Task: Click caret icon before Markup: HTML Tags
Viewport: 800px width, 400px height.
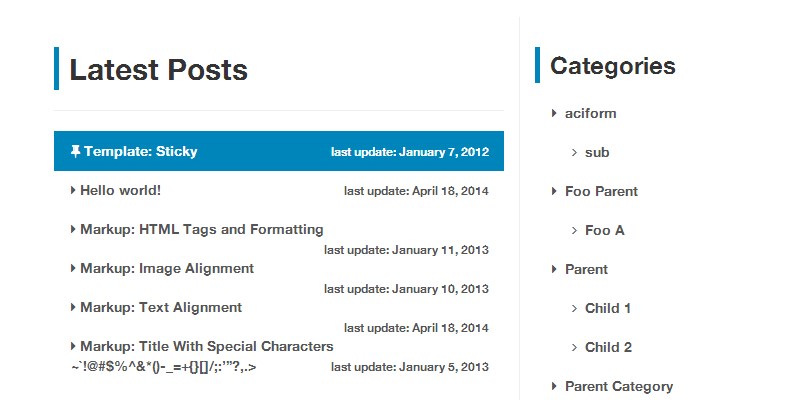Action: click(73, 229)
